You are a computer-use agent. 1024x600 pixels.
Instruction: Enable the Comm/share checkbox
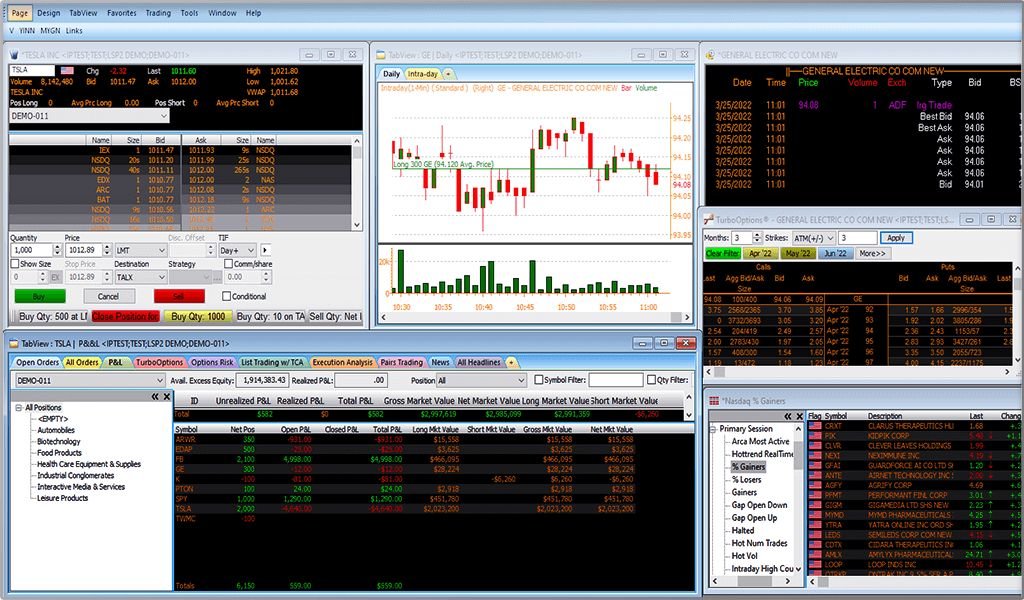point(229,263)
